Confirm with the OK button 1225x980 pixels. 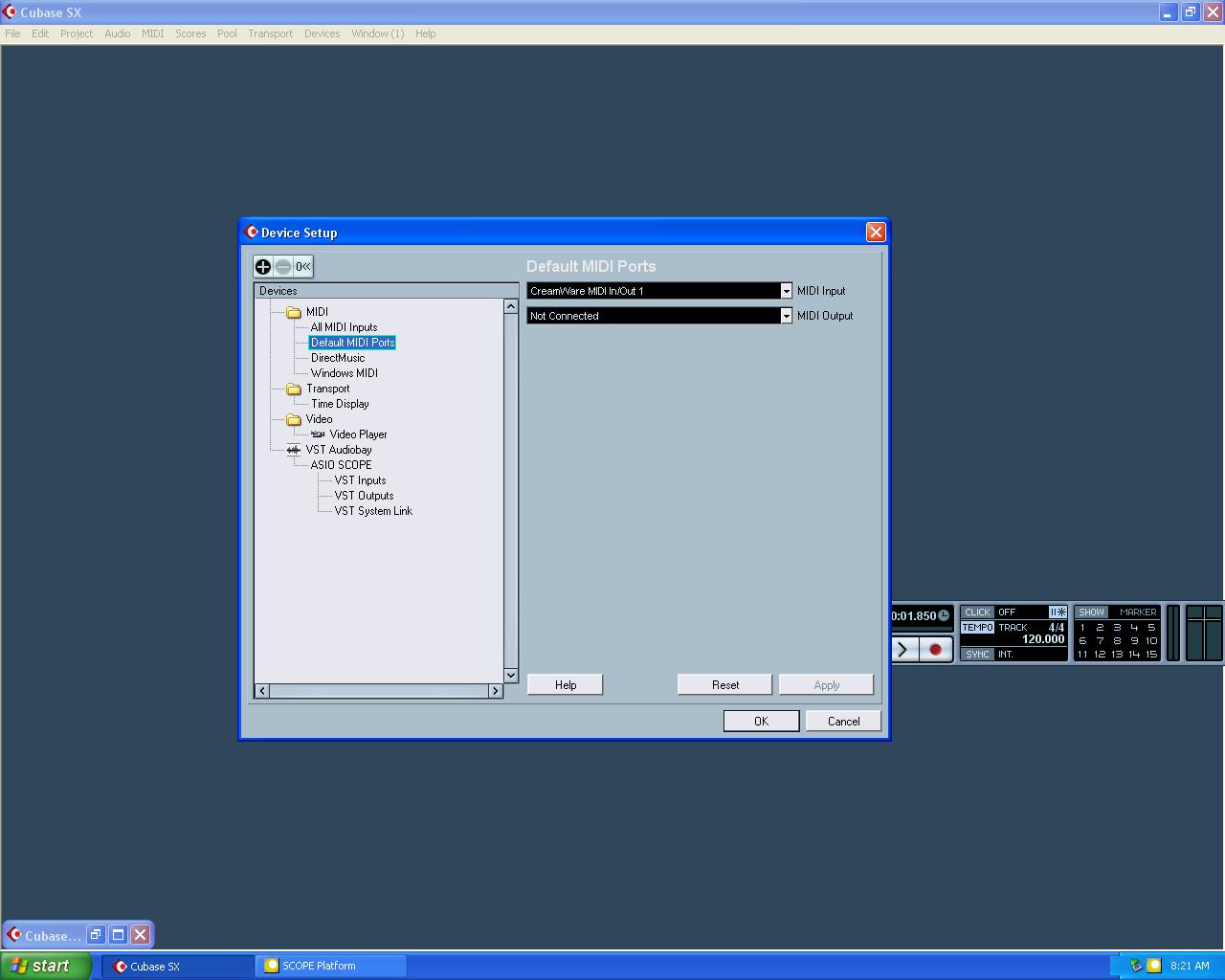tap(762, 721)
